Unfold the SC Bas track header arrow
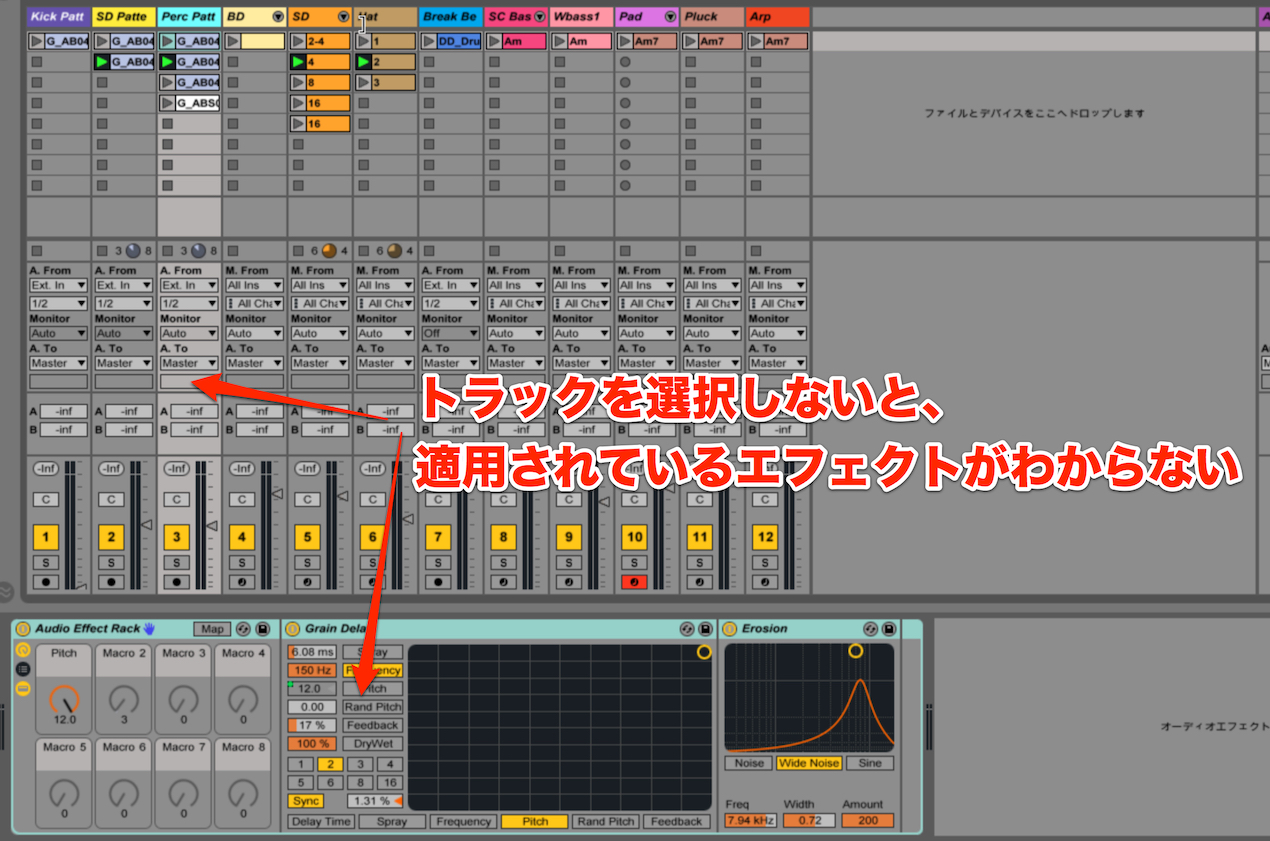1270x841 pixels. pyautogui.click(x=539, y=17)
